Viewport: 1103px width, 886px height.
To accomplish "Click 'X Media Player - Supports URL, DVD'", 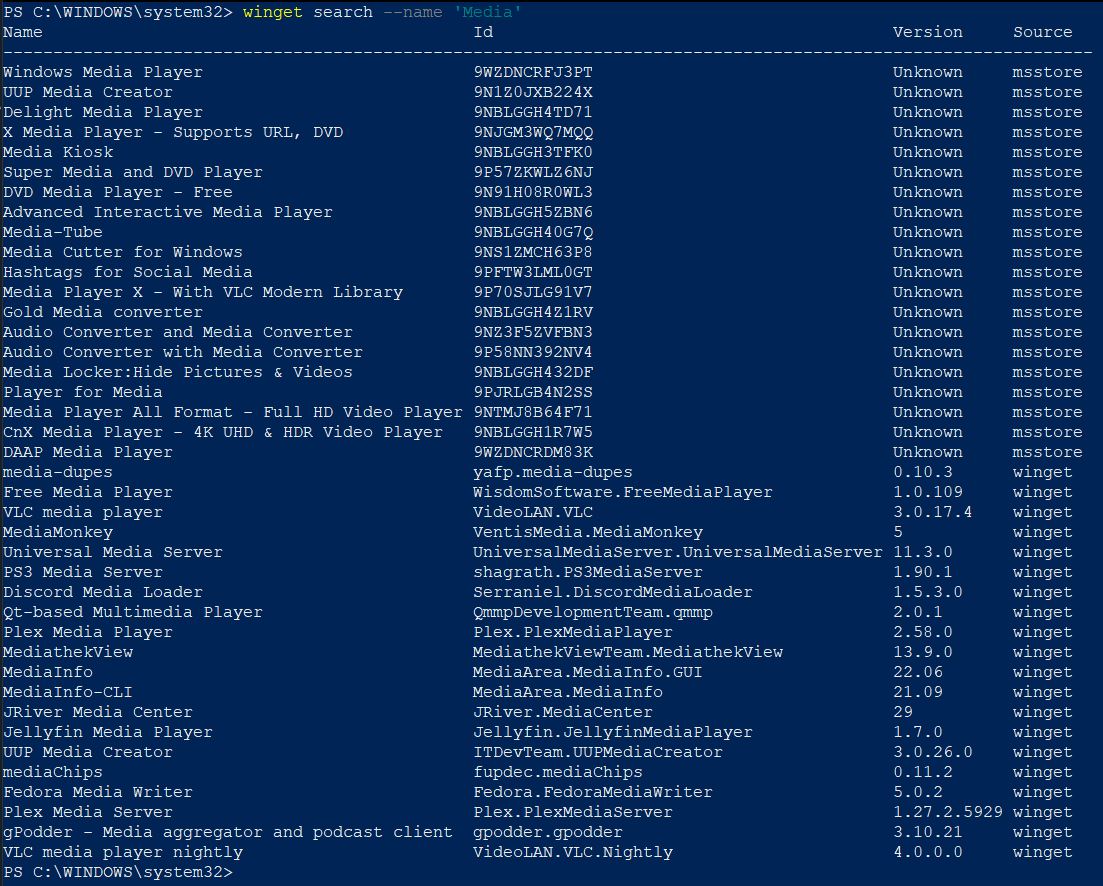I will (x=173, y=132).
